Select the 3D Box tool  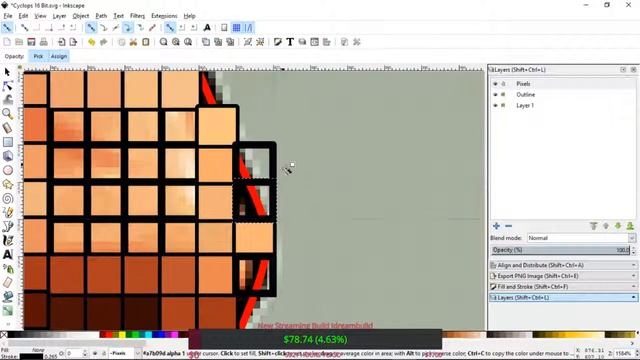point(7,156)
